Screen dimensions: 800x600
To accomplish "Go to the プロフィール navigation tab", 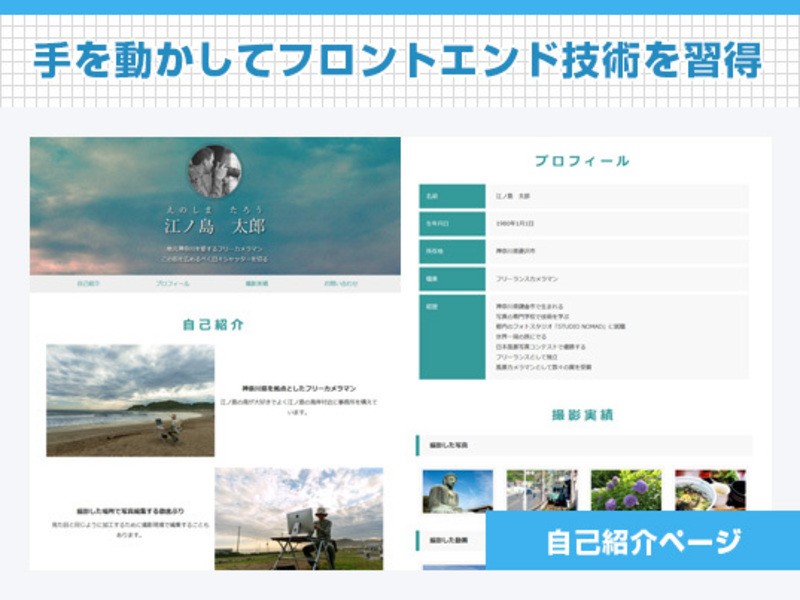I will click(x=172, y=284).
